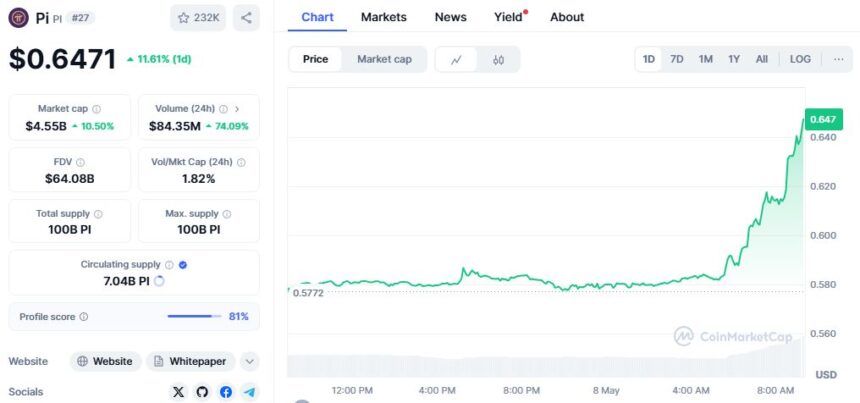Open the Telegram social link
The height and width of the screenshot is (403, 860).
(x=250, y=391)
